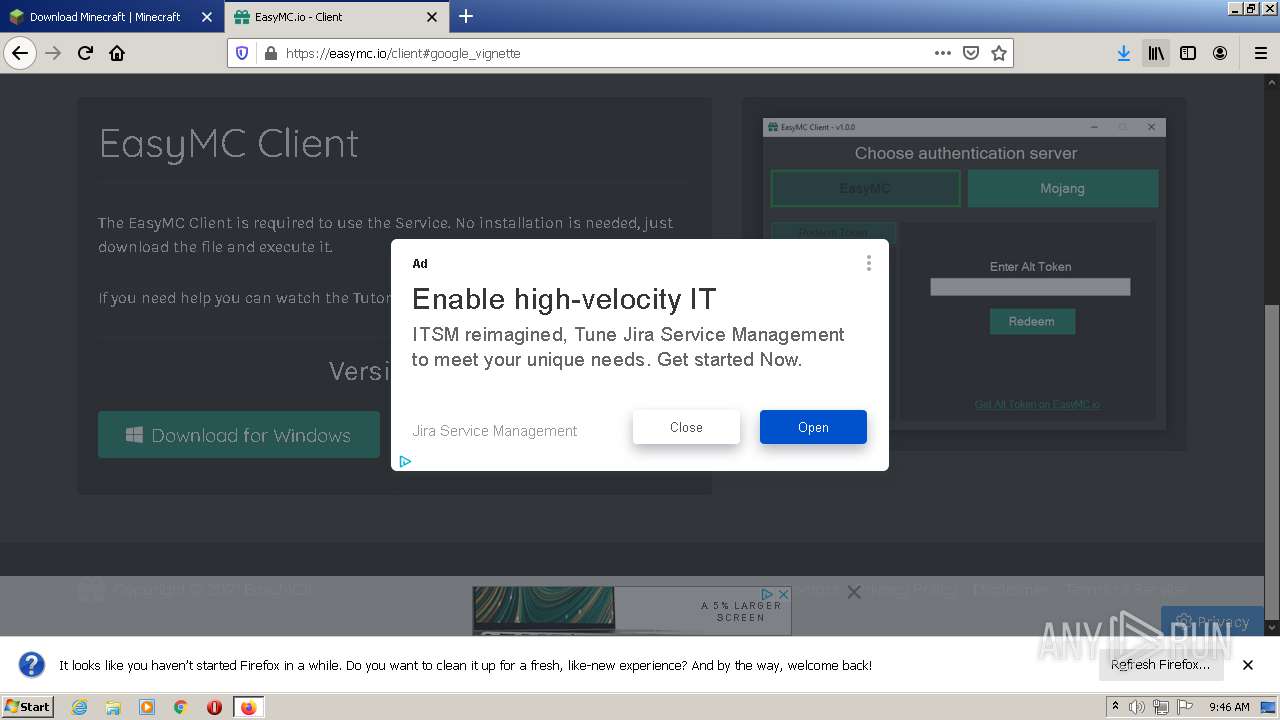Open Library history and bookmarks

(x=1156, y=53)
